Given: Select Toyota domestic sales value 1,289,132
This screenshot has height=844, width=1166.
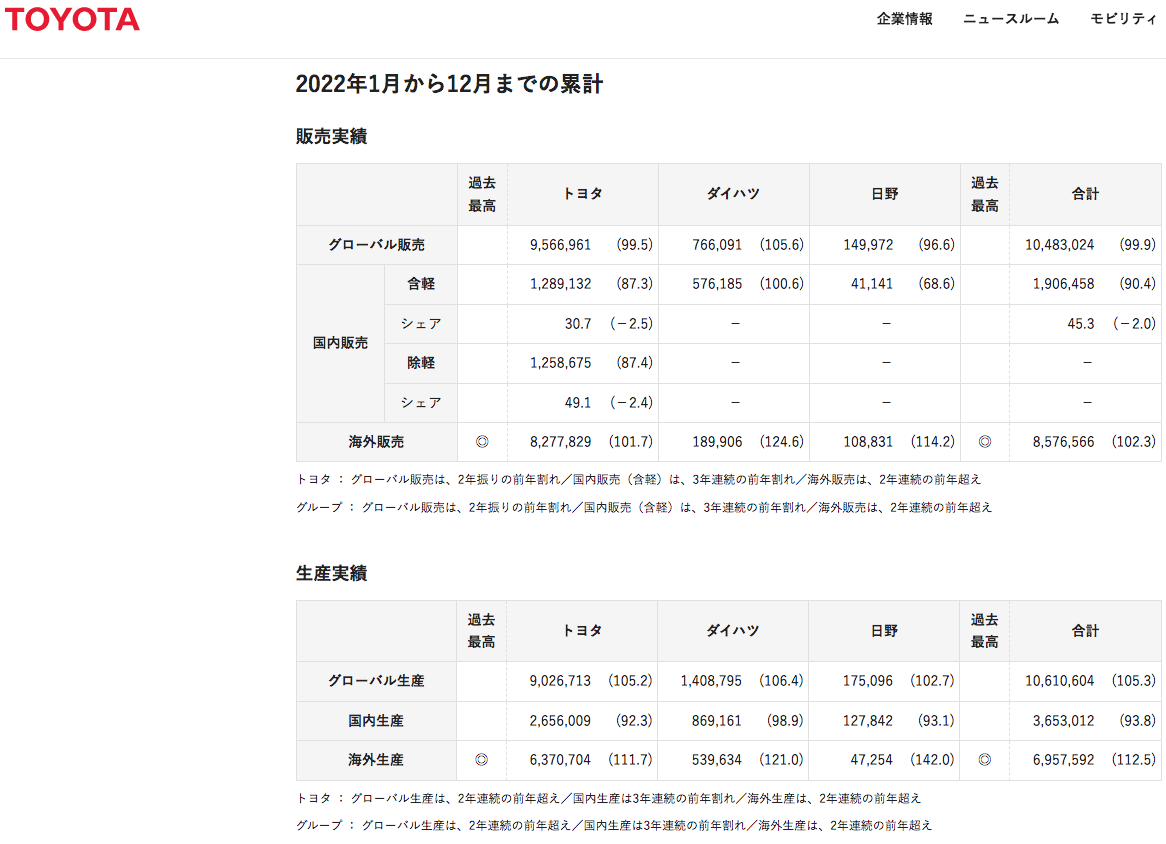Looking at the screenshot, I should pos(560,284).
